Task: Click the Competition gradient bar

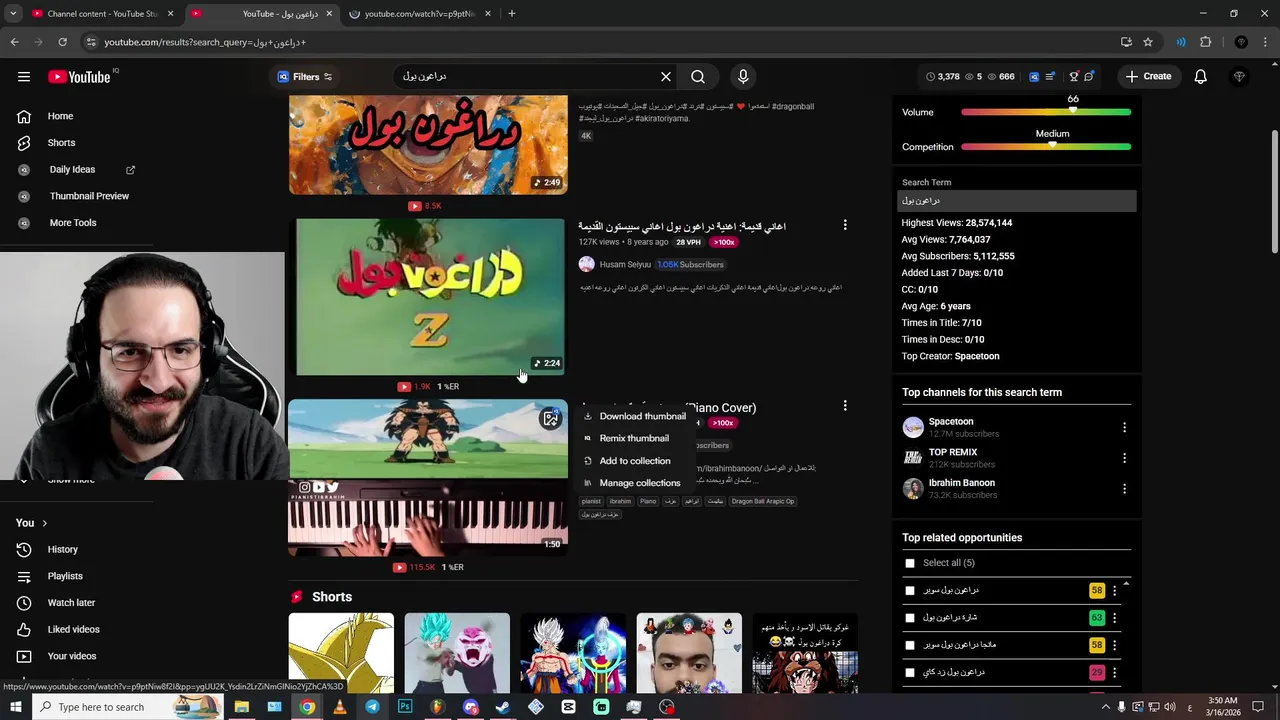Action: 1046,147
